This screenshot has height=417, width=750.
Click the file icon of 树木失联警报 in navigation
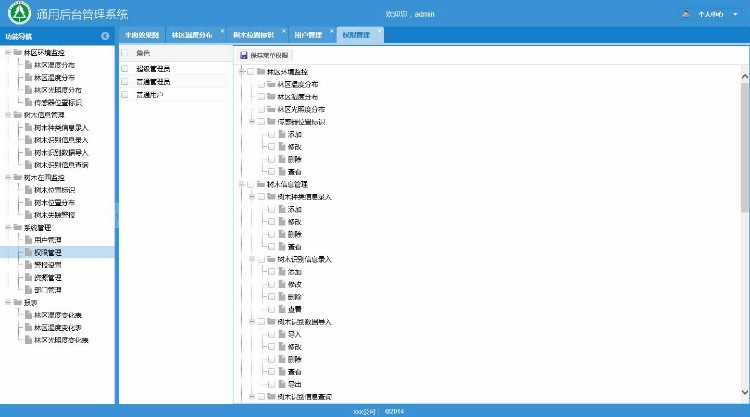28,215
